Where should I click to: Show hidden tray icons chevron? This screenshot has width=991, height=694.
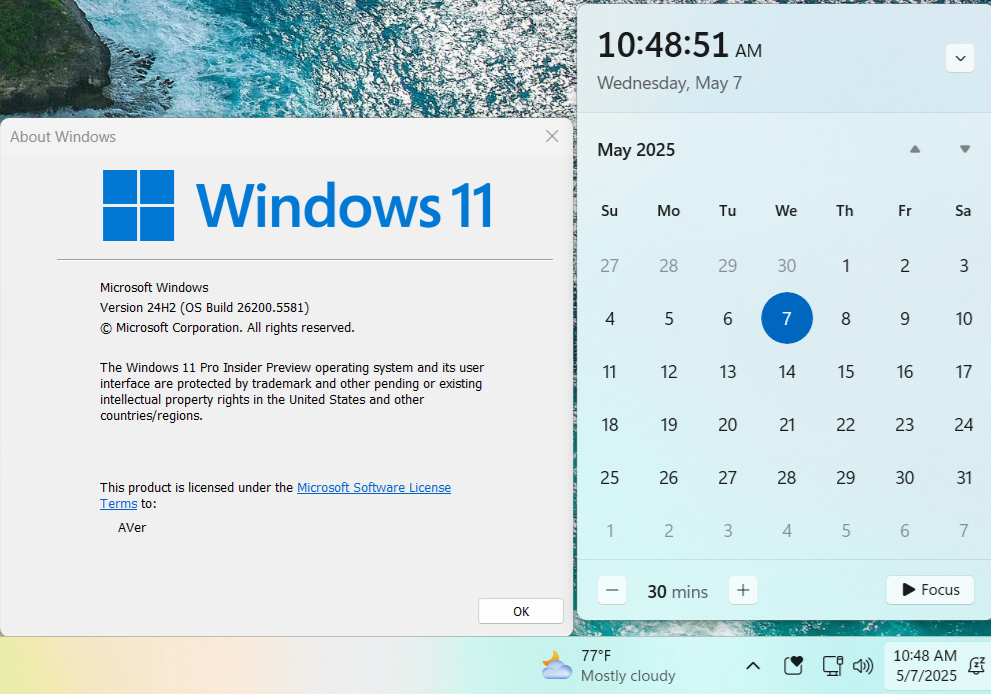point(753,666)
